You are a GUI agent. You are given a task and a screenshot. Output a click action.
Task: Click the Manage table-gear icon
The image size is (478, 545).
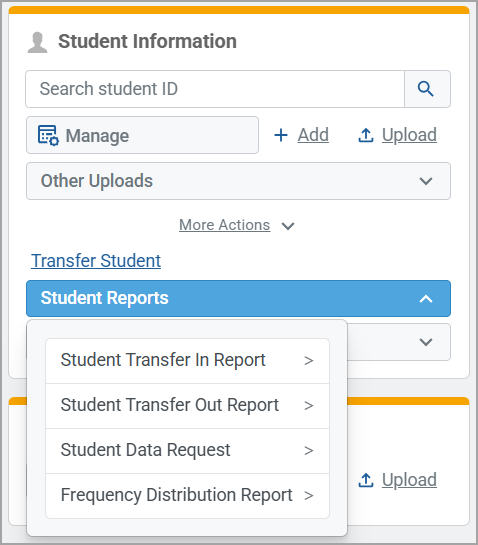[x=48, y=135]
